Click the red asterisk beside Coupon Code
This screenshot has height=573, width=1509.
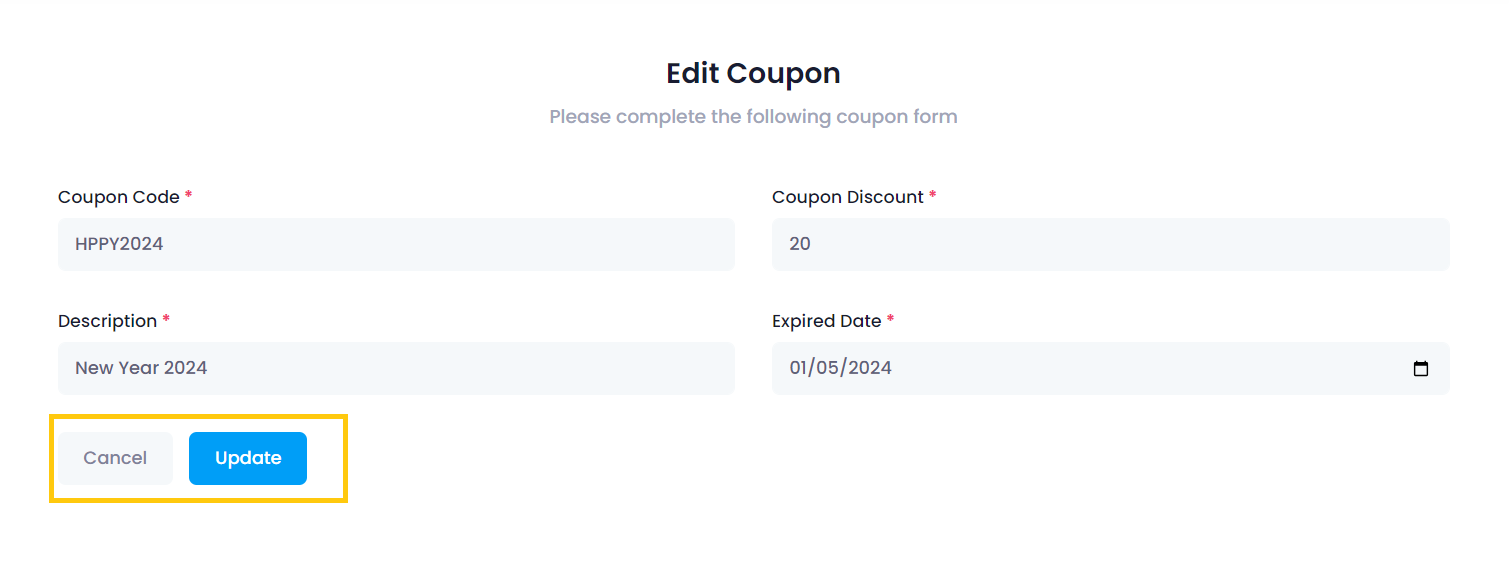pos(188,196)
